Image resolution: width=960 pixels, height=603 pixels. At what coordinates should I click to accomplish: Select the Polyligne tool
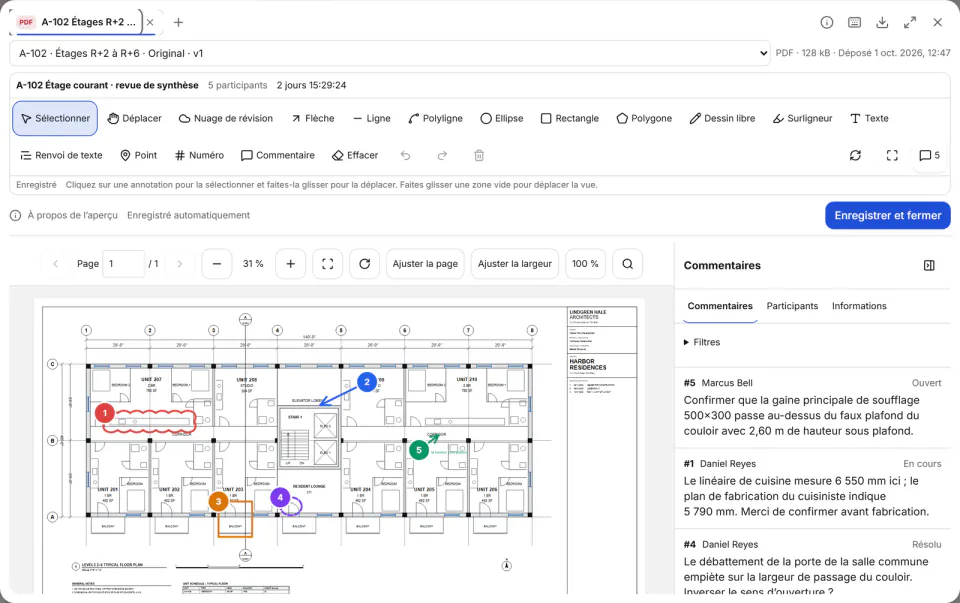(435, 118)
